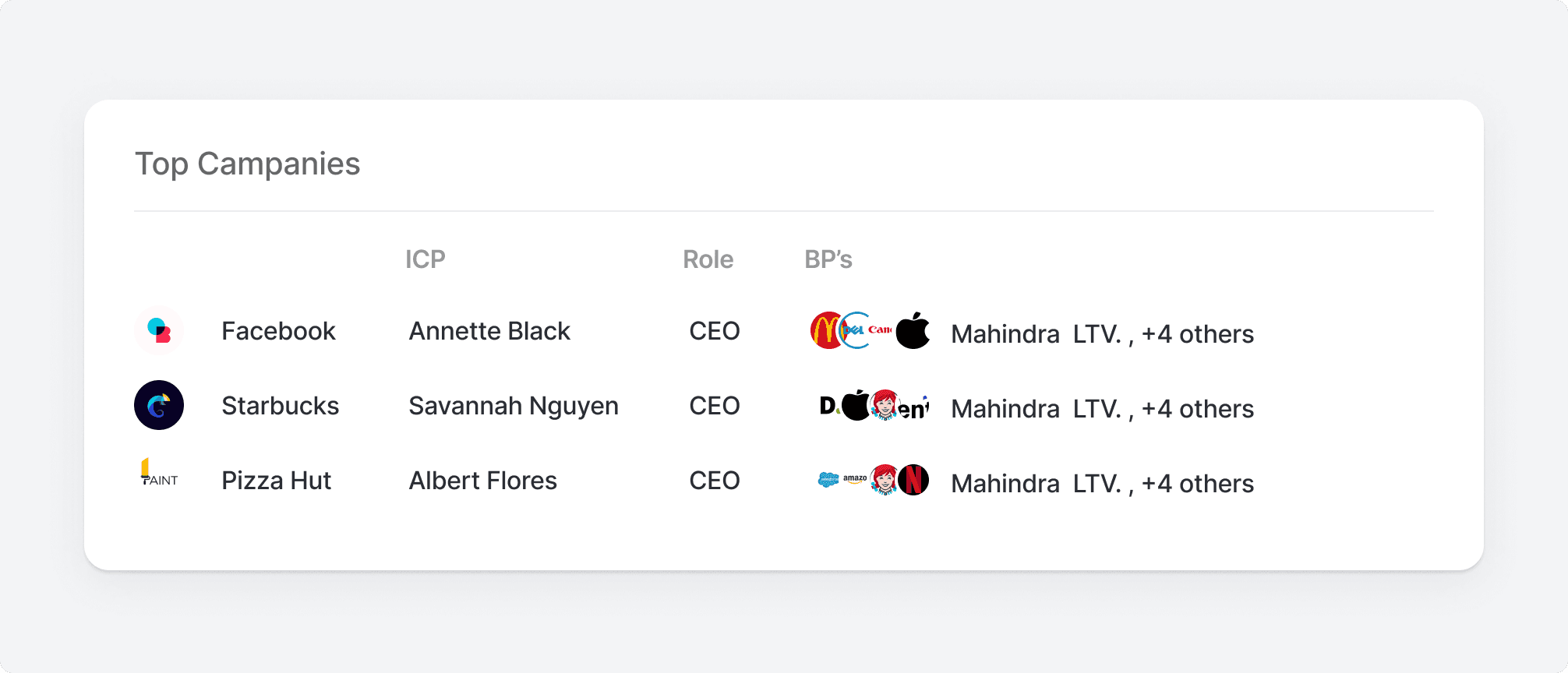Select contact Annette Black
The height and width of the screenshot is (673, 1568).
489,331
